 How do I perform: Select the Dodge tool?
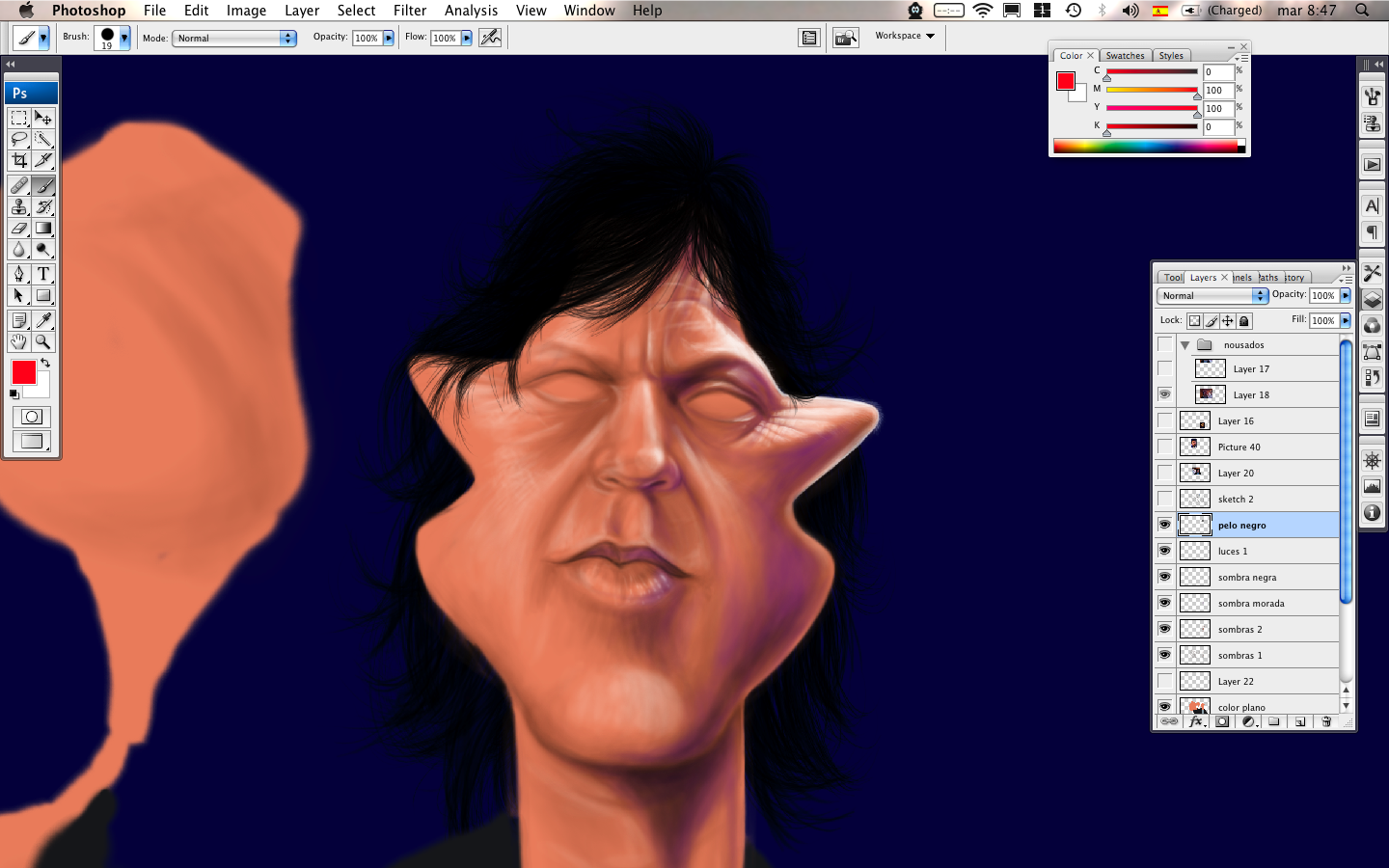tap(43, 249)
